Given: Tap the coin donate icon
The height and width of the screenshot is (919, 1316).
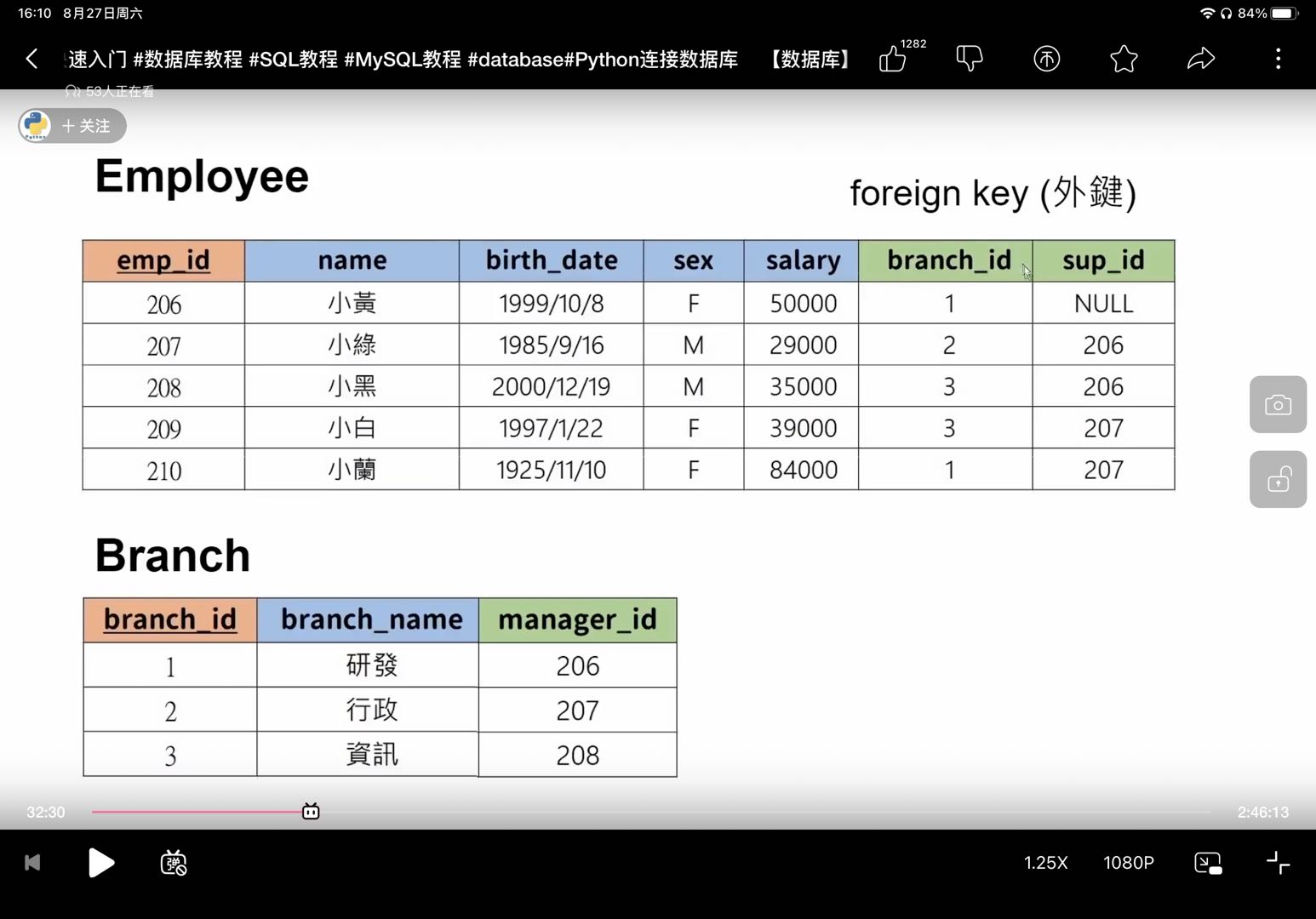Looking at the screenshot, I should 1046,59.
